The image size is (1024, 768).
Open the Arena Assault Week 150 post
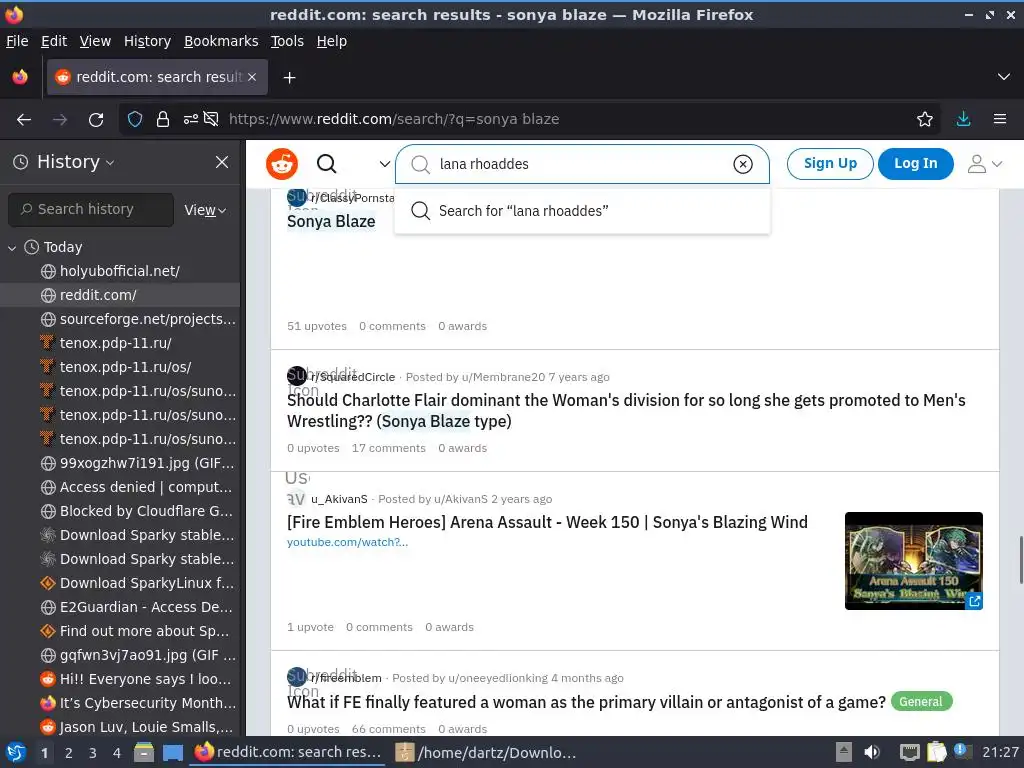click(x=547, y=522)
